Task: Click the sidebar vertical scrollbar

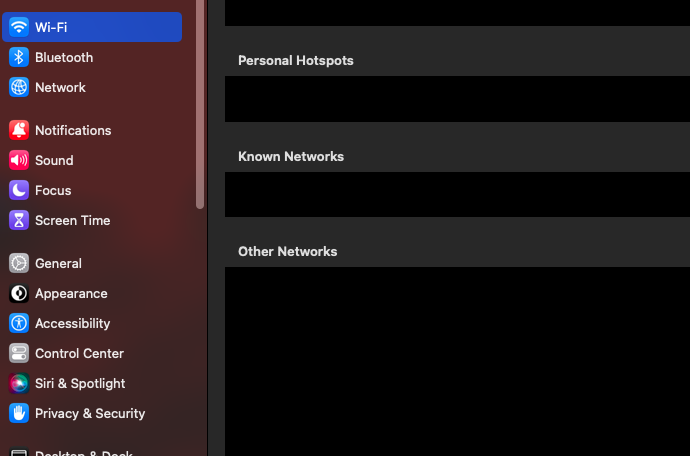Action: point(200,100)
